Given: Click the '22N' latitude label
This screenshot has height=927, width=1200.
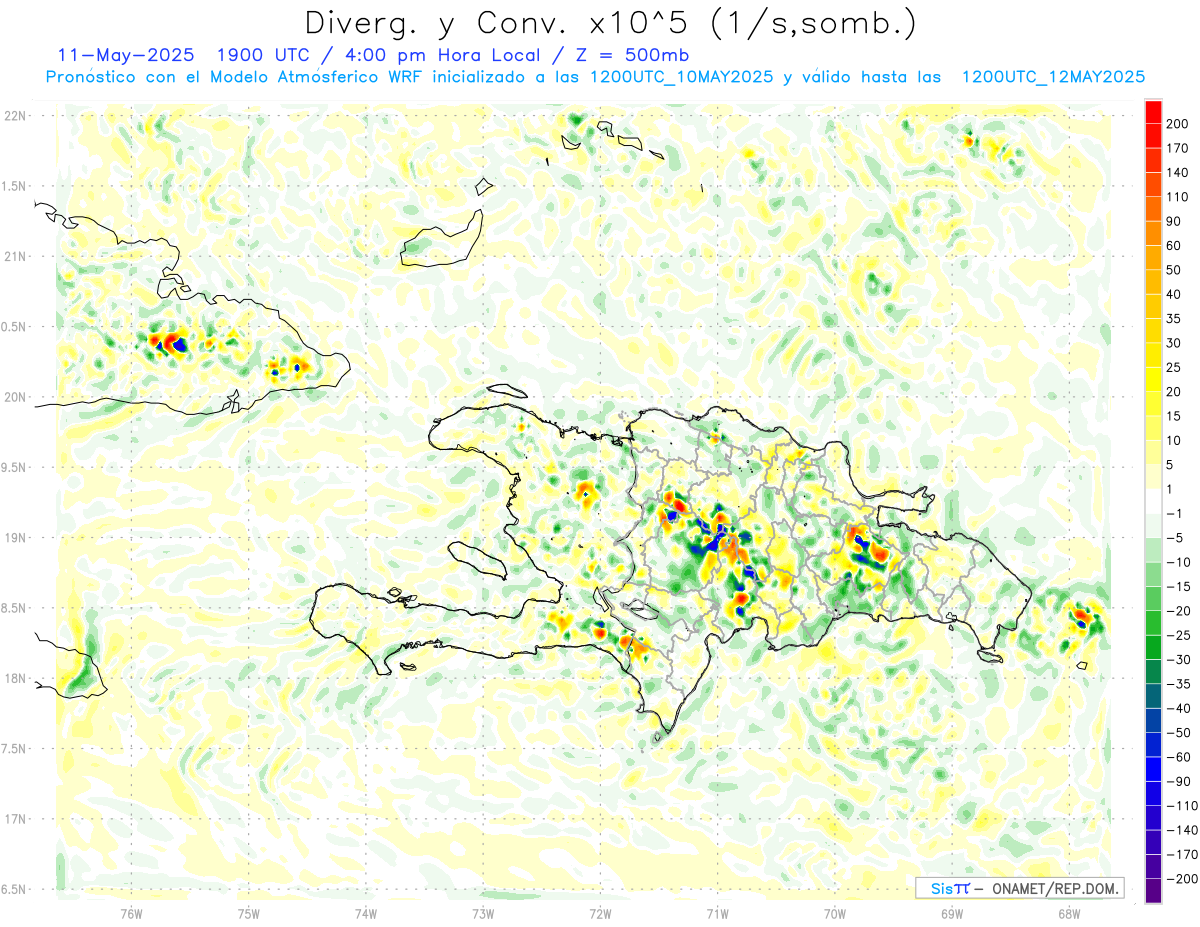Looking at the screenshot, I should pos(16,116).
